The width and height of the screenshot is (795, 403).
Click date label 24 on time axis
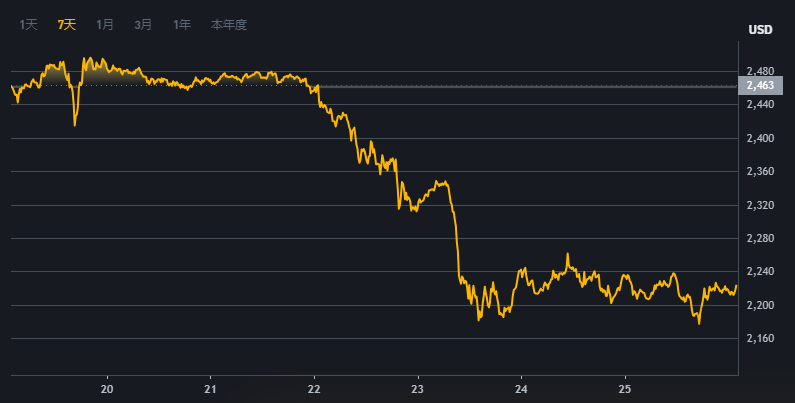521,389
